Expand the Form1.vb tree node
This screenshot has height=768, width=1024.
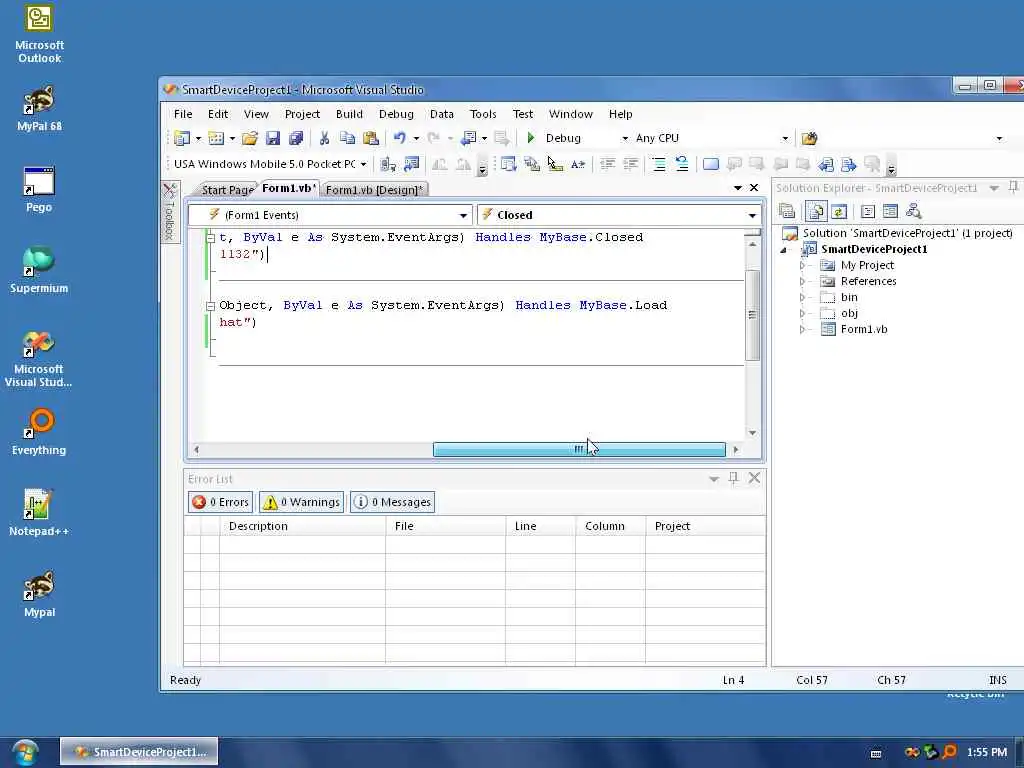pyautogui.click(x=802, y=329)
